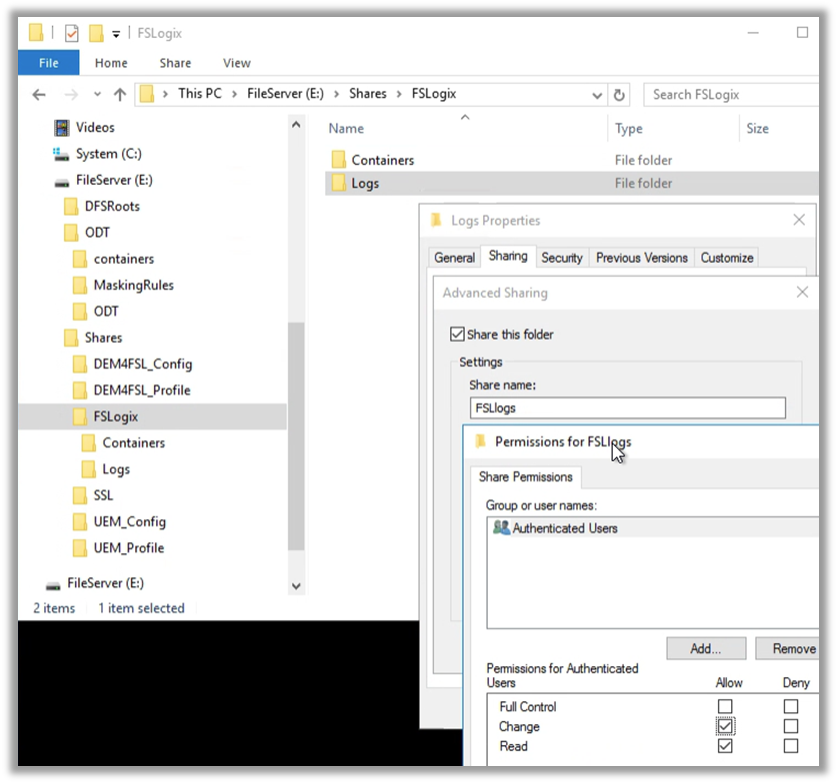Click the recent locations dropdown arrow
This screenshot has height=783, width=837.
coord(96,95)
